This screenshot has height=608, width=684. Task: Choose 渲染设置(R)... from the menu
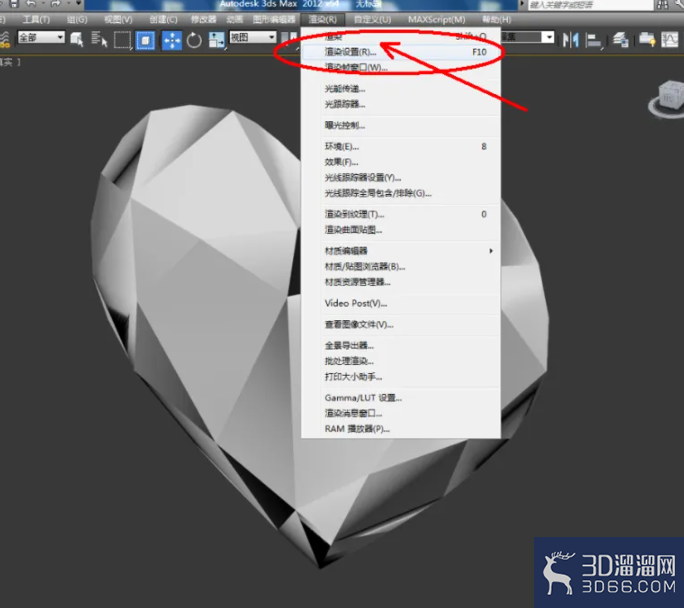click(x=400, y=52)
